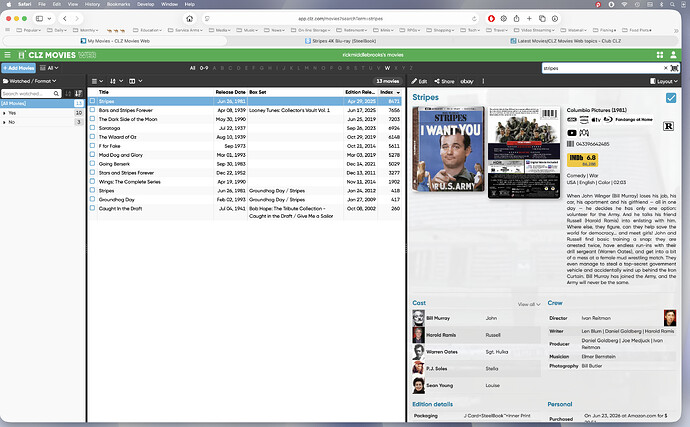Toggle the Safari sidebar icon
Viewport: 690px width, 427px height.
[x=40, y=18]
